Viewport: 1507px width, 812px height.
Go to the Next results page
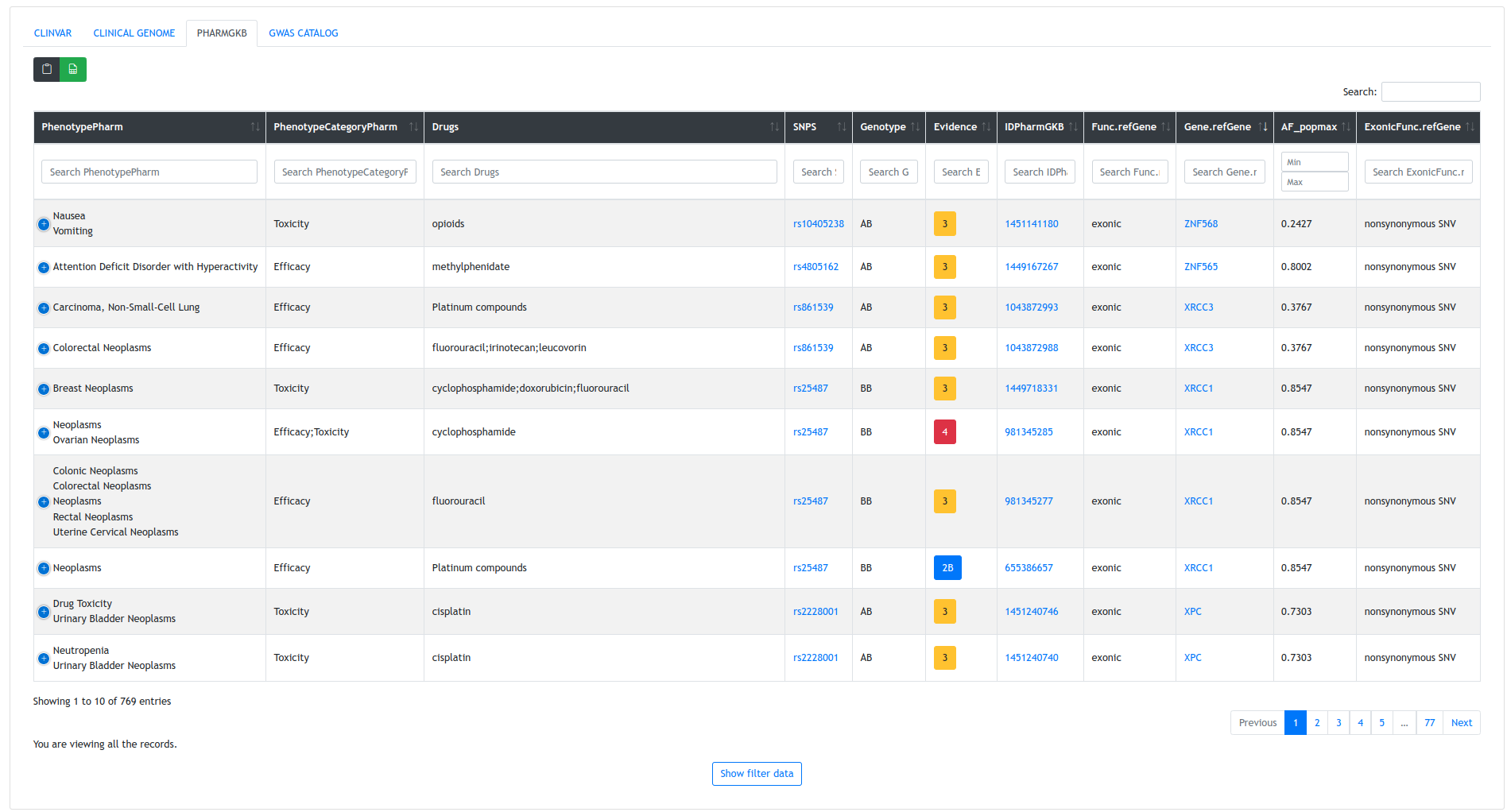[x=1461, y=723]
